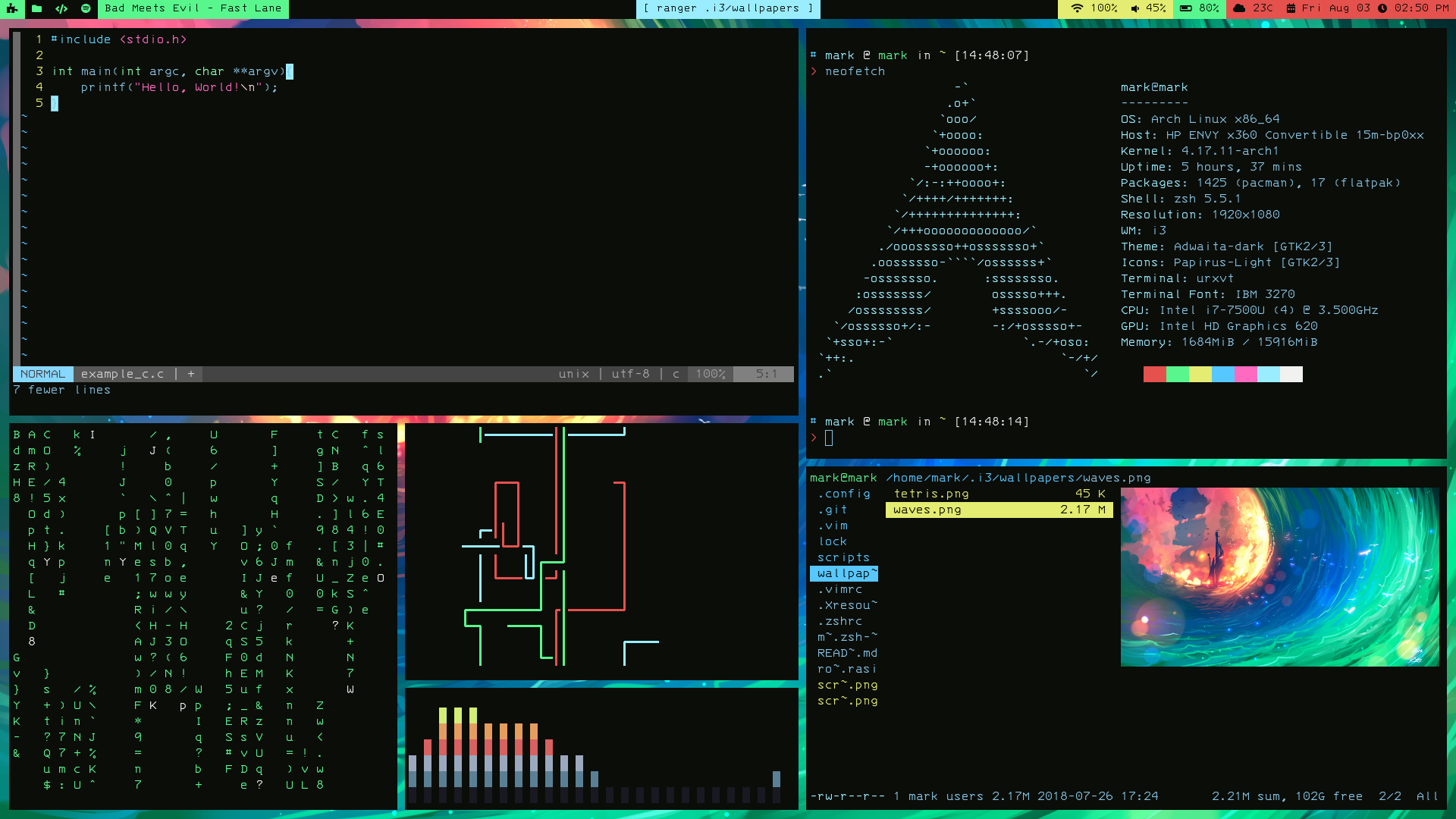1456x819 pixels.
Task: Click the volume speaker icon
Action: [x=1135, y=8]
